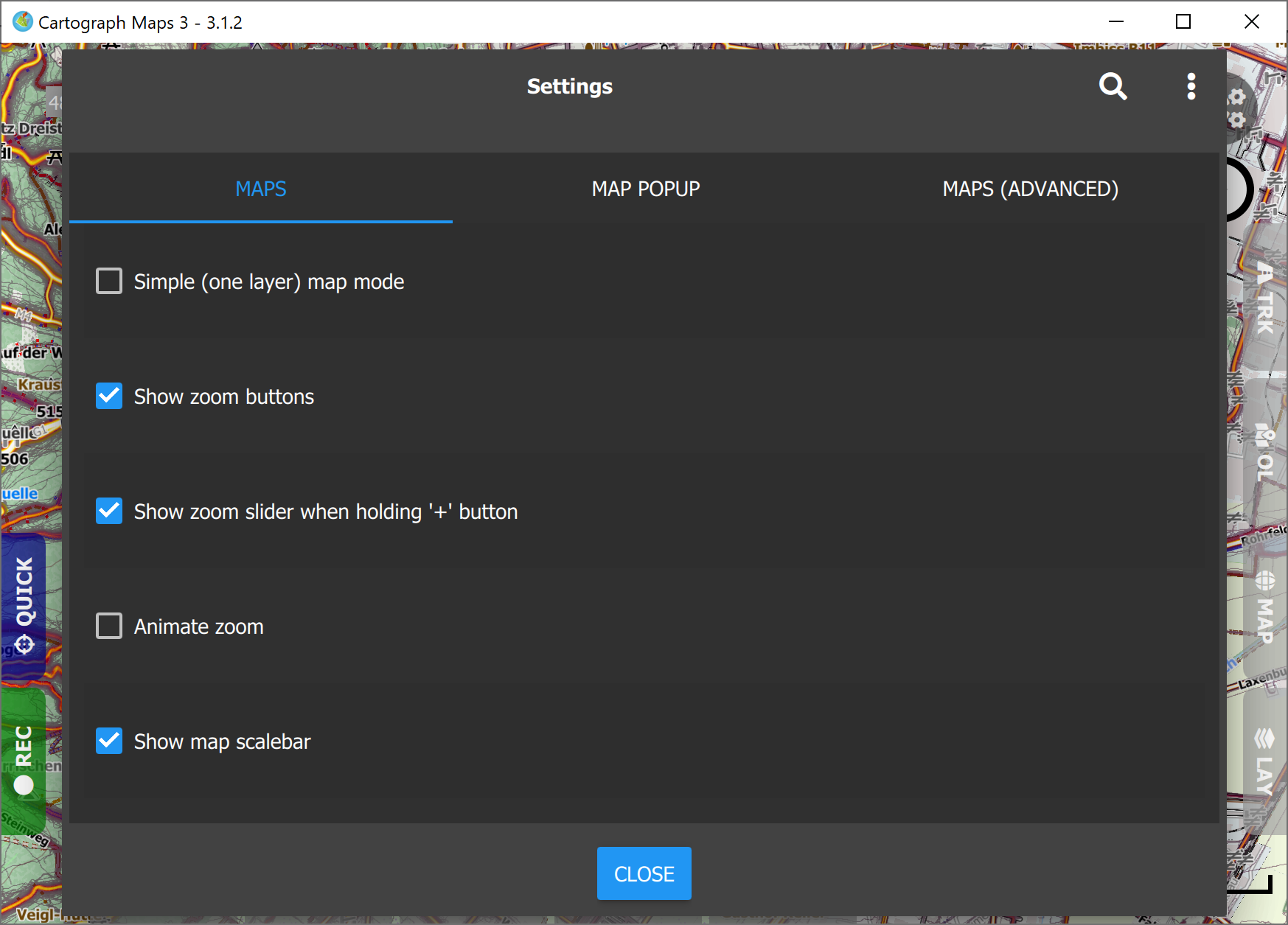The height and width of the screenshot is (925, 1288).
Task: Select the MAPS tab
Action: coord(261,189)
